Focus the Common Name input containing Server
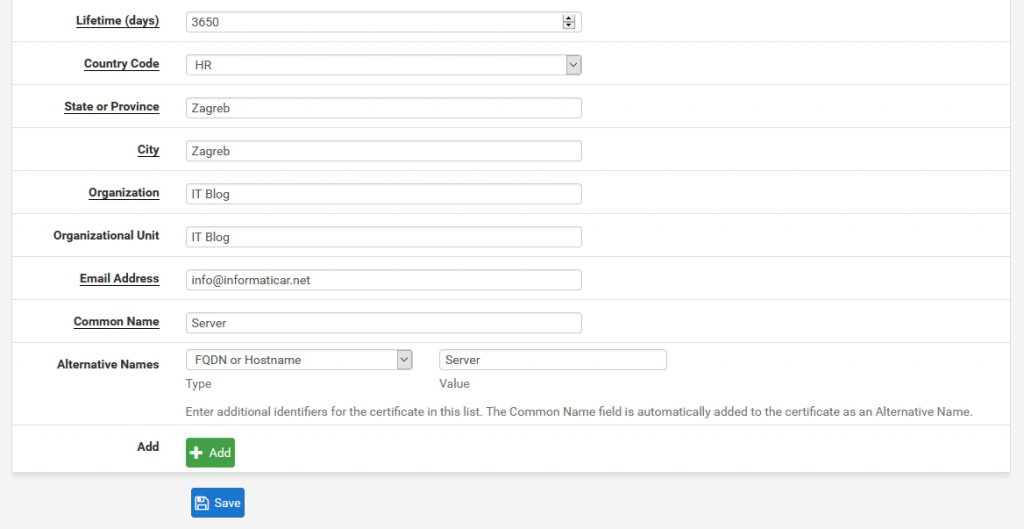1024x529 pixels. (383, 323)
